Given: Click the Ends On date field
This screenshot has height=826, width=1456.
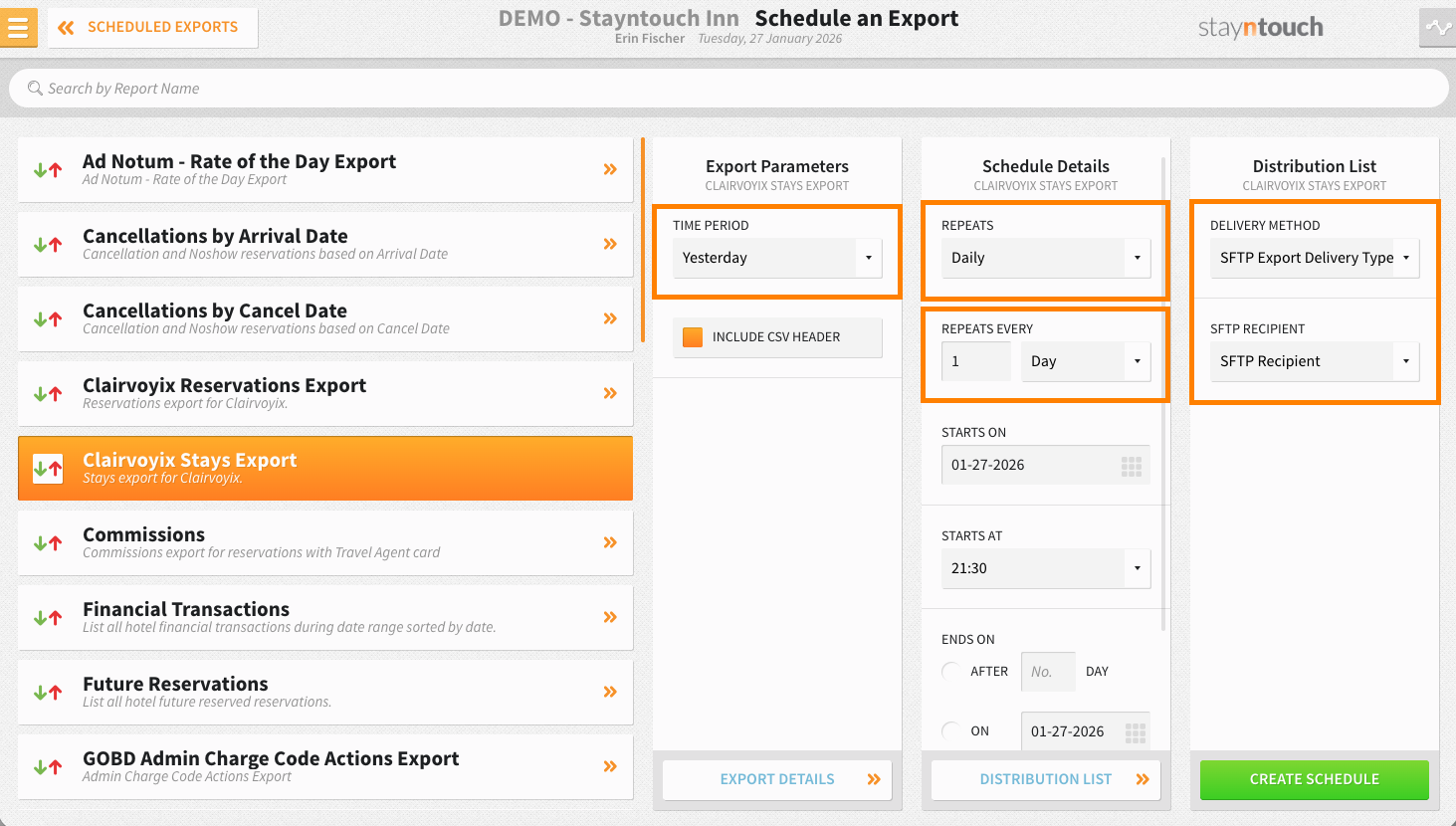Looking at the screenshot, I should (1086, 731).
